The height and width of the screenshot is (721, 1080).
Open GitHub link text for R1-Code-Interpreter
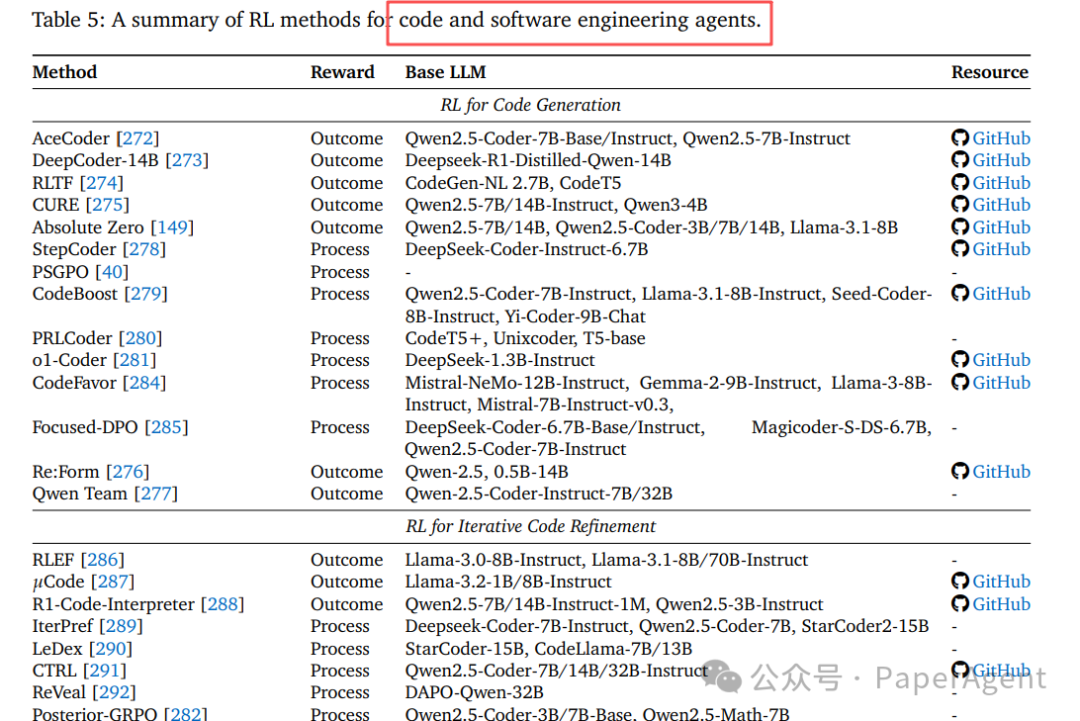tap(1001, 605)
